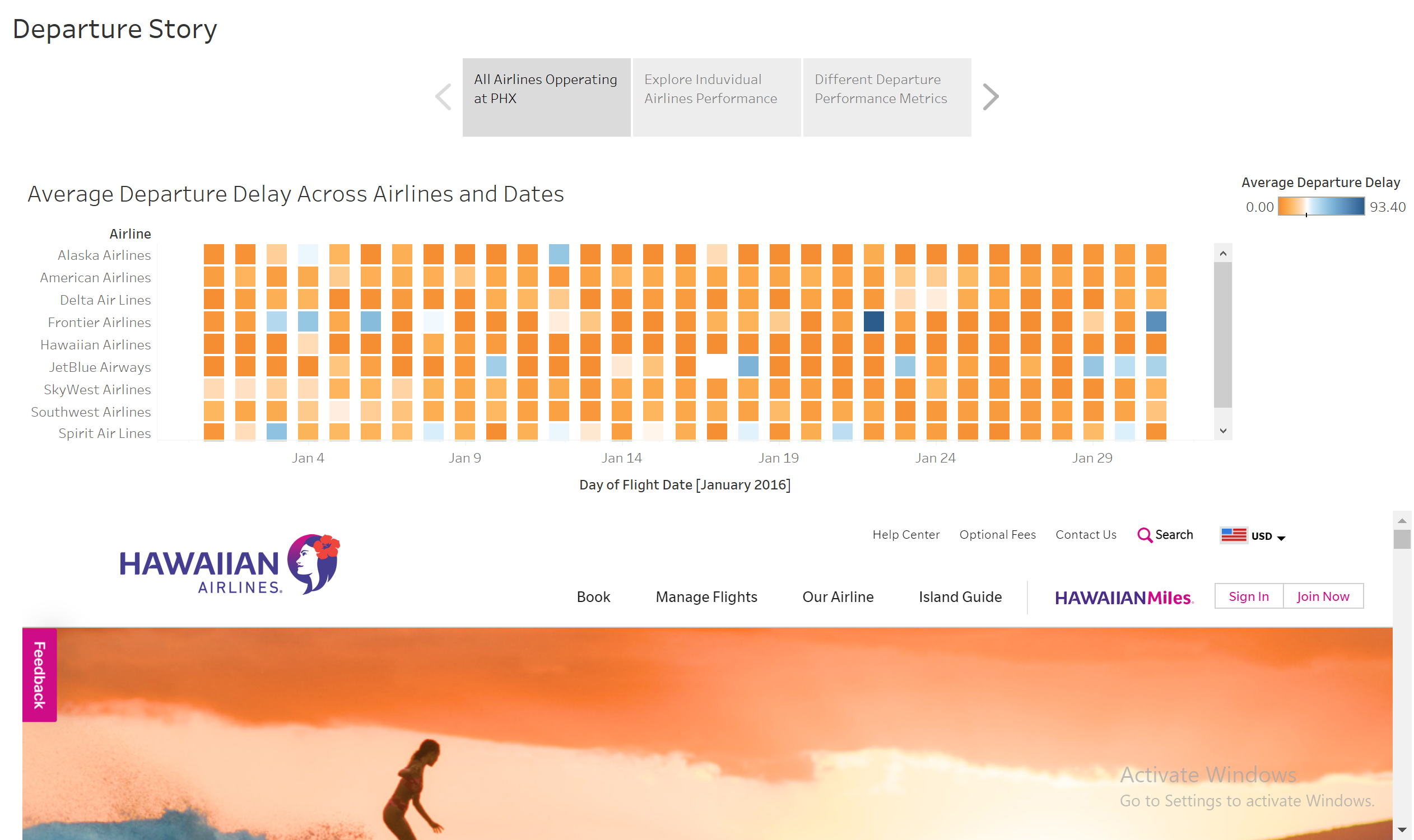Open the Our Airline menu

[x=838, y=597]
